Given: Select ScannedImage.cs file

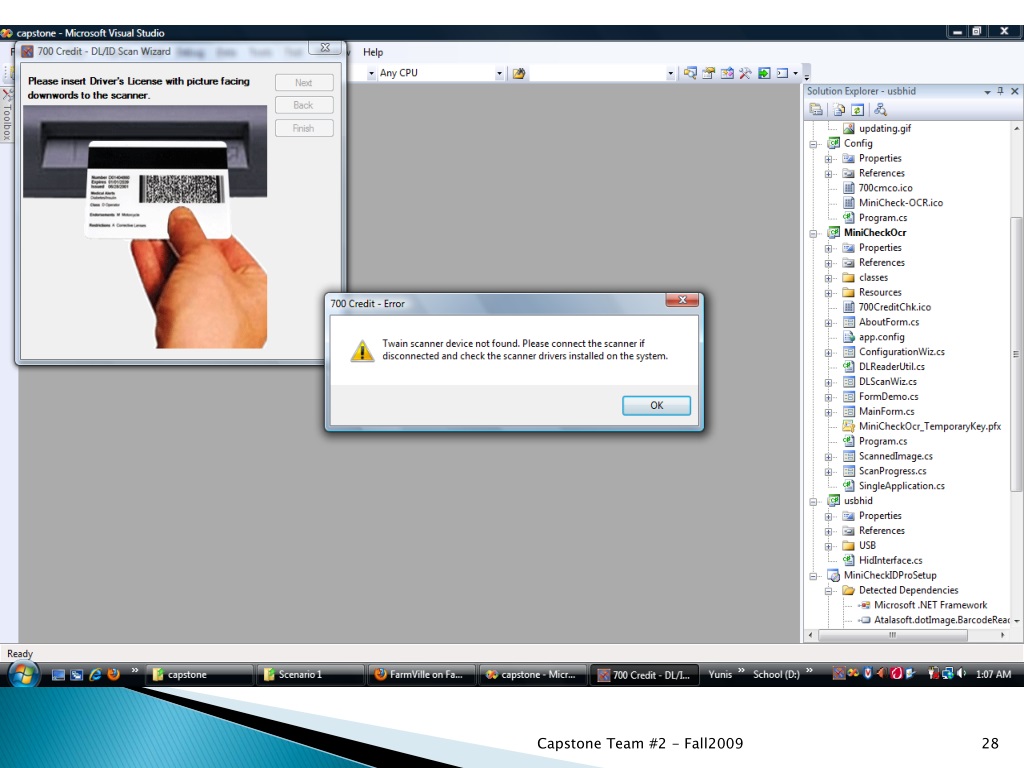Looking at the screenshot, I should 895,456.
